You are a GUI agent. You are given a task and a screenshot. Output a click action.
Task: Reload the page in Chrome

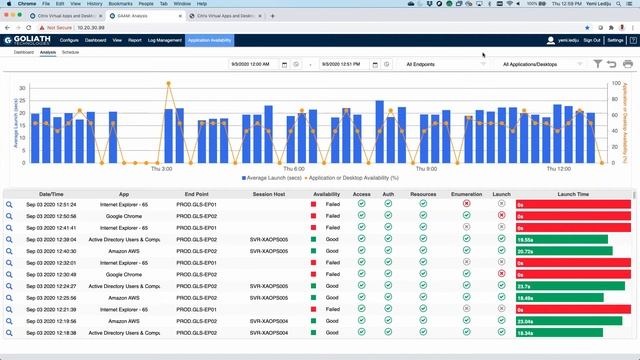tap(29, 28)
